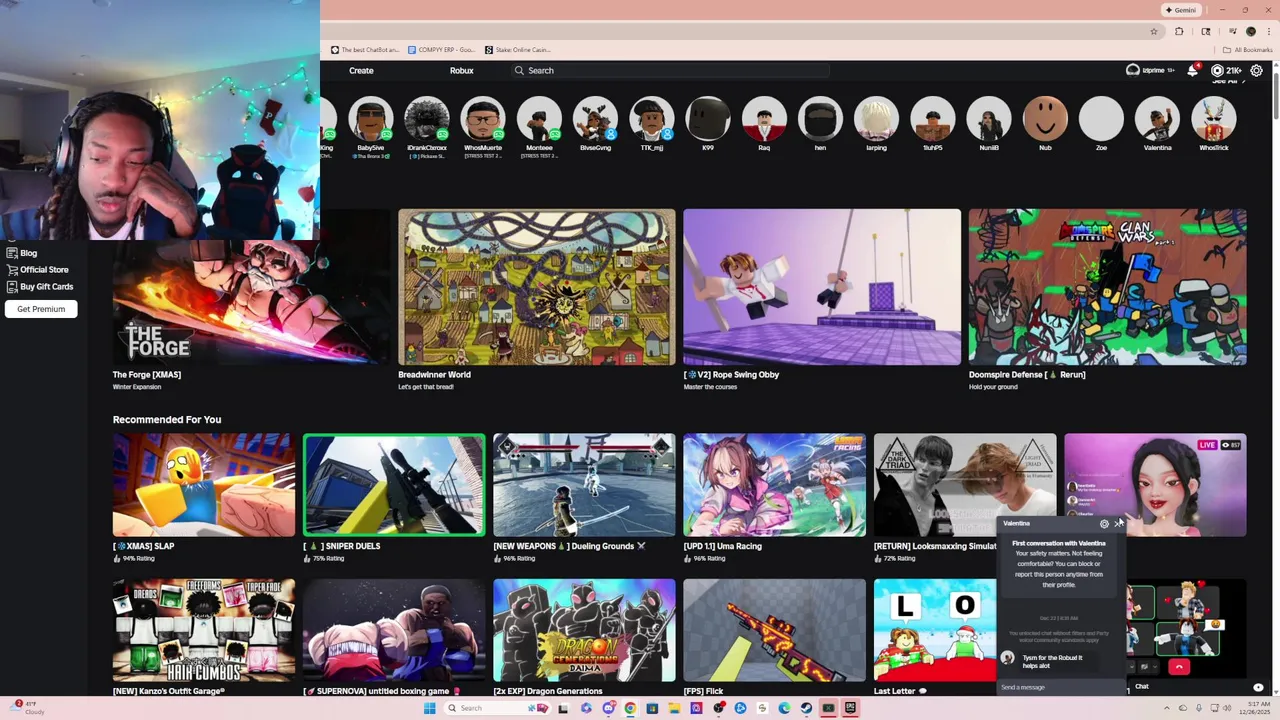
Task: Open SNIPER DUELS game card
Action: [x=394, y=485]
